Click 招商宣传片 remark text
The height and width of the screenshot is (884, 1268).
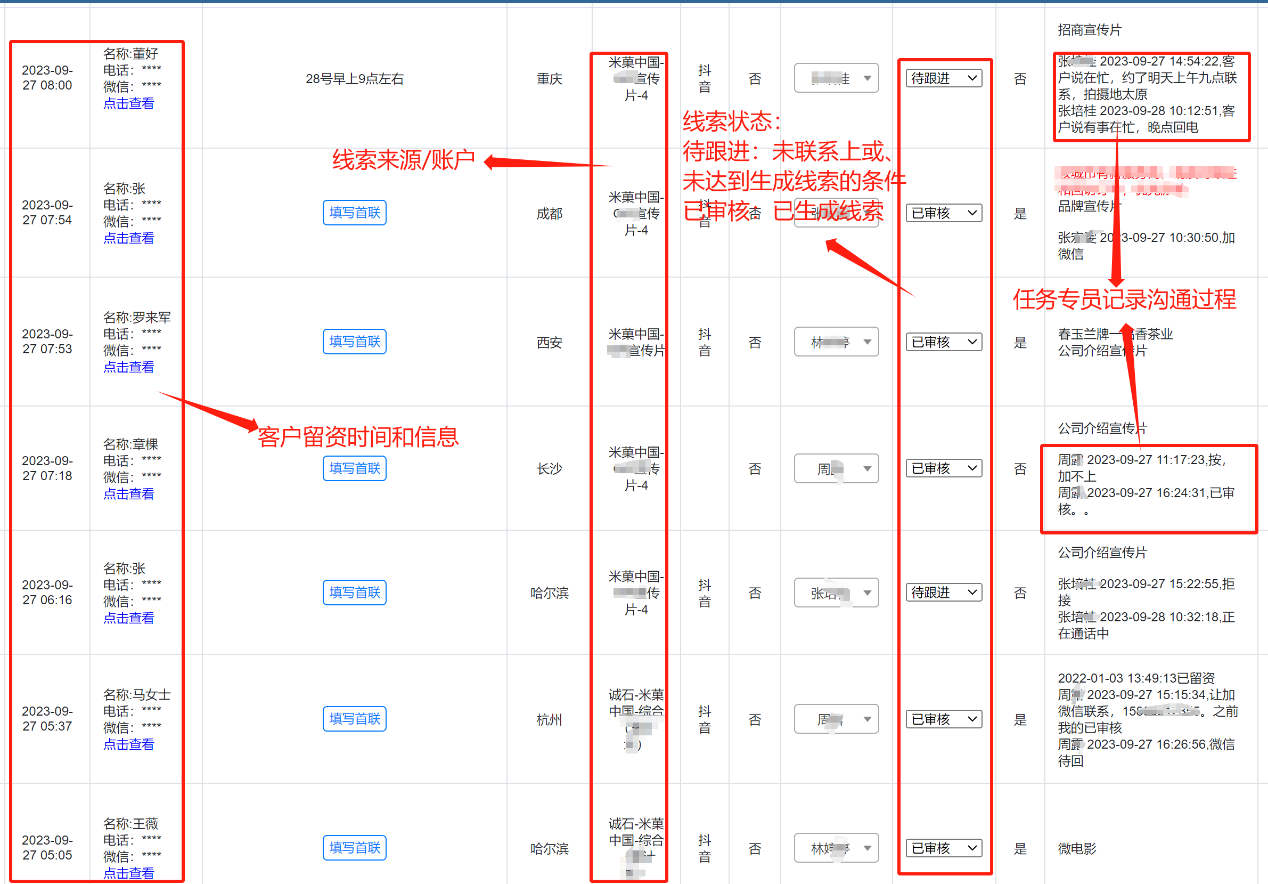point(1090,31)
